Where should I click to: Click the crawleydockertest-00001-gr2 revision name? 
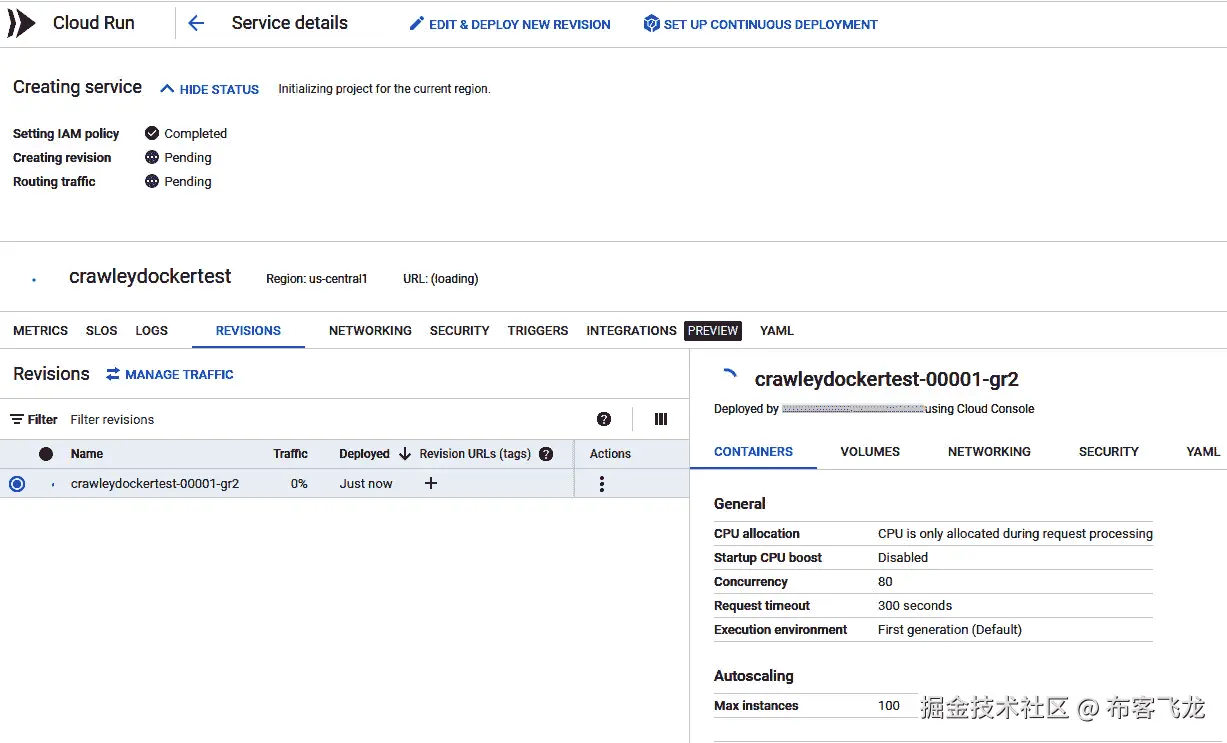155,483
